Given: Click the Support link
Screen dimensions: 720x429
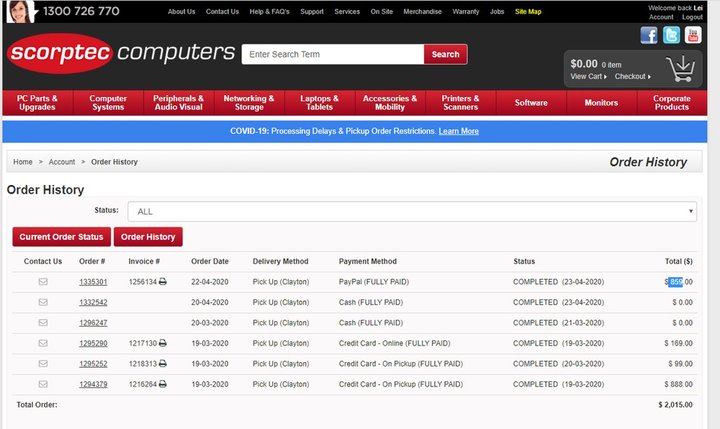Looking at the screenshot, I should point(312,11).
